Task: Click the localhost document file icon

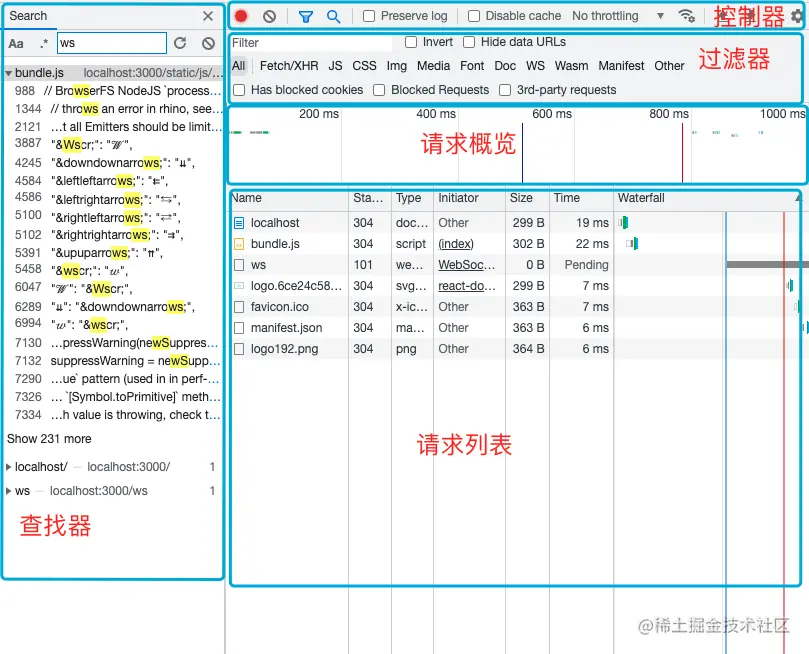Action: click(239, 223)
